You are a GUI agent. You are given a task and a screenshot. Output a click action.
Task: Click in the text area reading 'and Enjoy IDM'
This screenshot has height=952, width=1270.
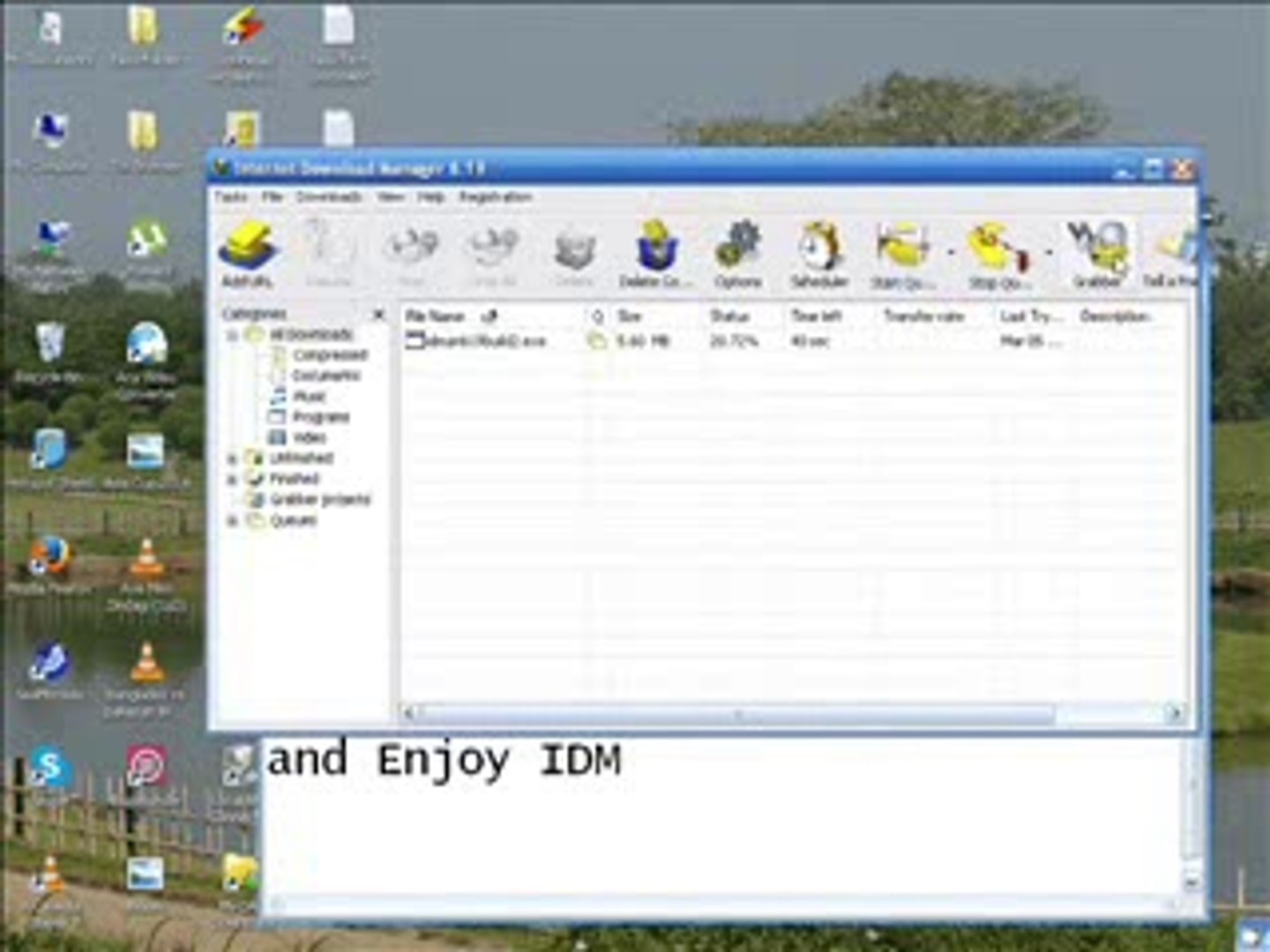pyautogui.click(x=444, y=760)
